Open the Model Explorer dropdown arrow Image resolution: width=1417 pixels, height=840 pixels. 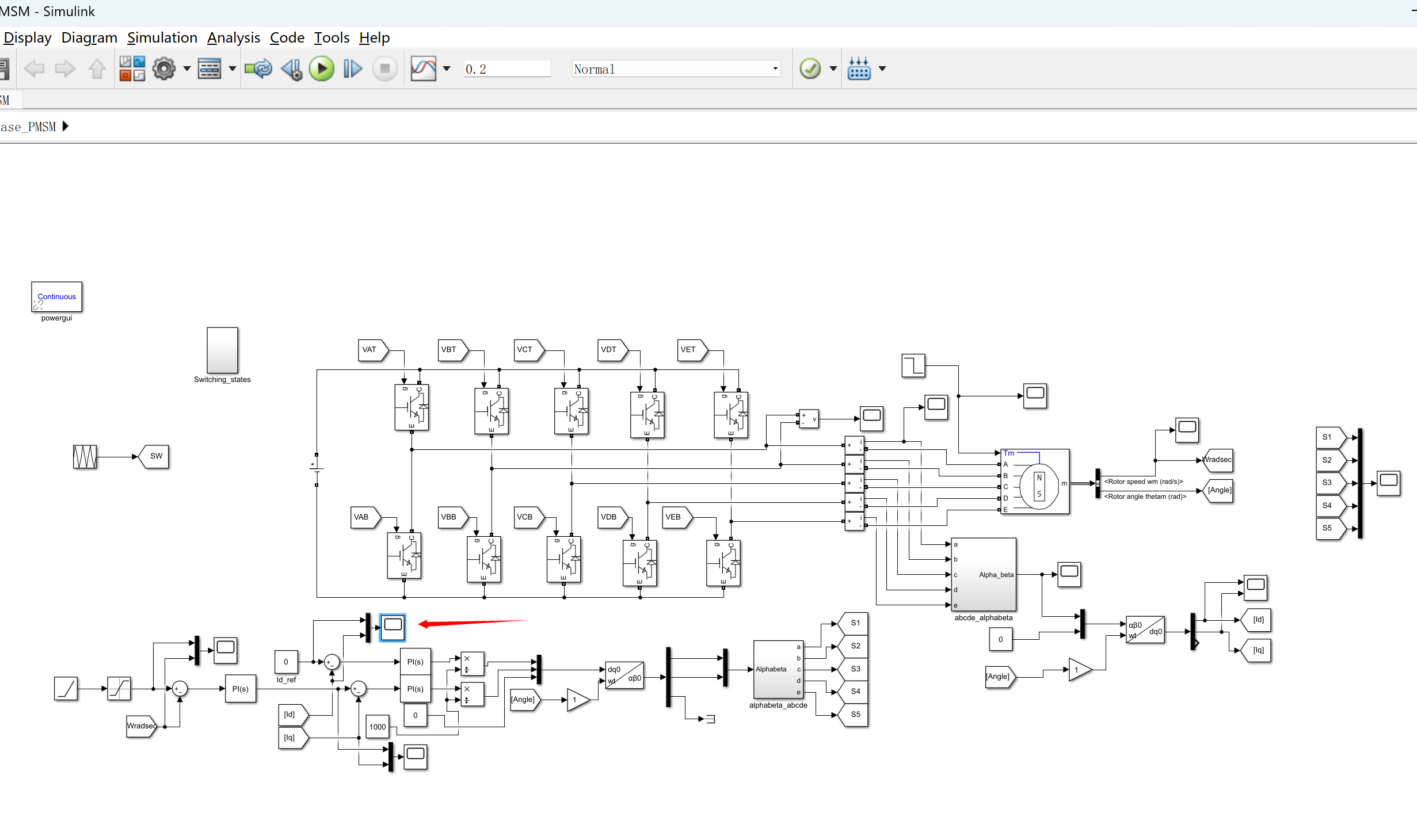(x=233, y=69)
